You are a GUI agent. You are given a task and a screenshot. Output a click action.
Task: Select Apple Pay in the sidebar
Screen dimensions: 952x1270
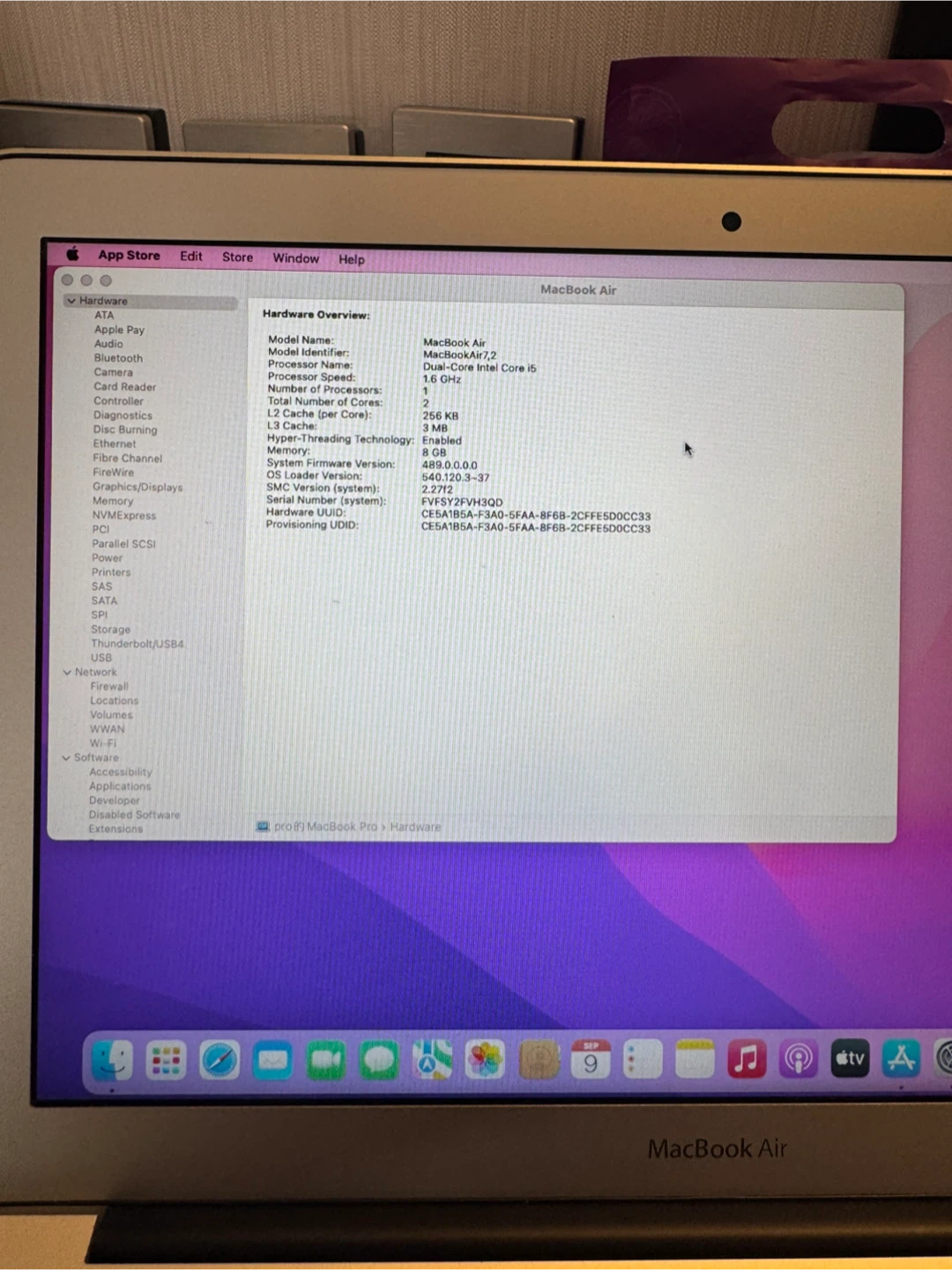(119, 330)
